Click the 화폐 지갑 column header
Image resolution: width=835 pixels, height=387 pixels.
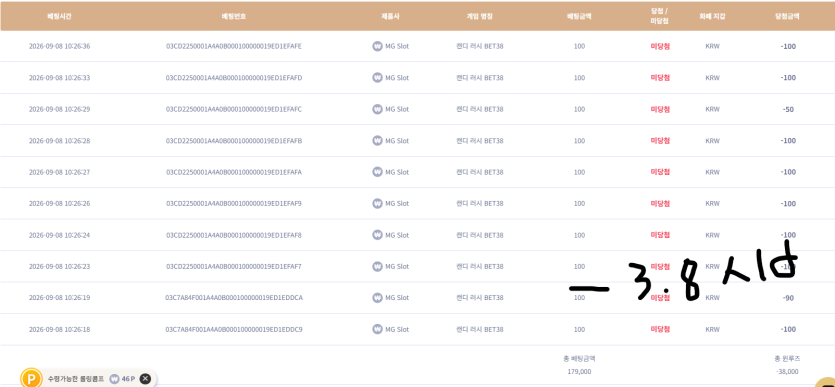point(712,16)
